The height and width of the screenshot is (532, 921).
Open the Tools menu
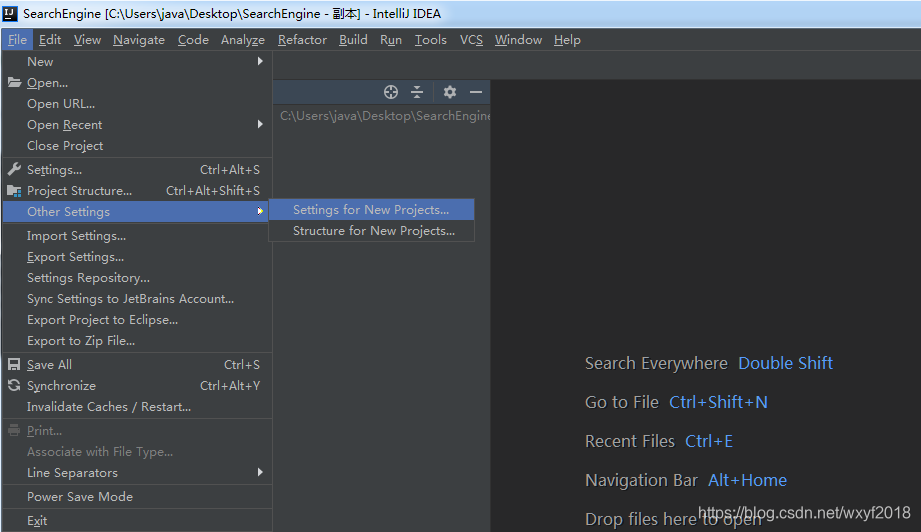point(431,40)
